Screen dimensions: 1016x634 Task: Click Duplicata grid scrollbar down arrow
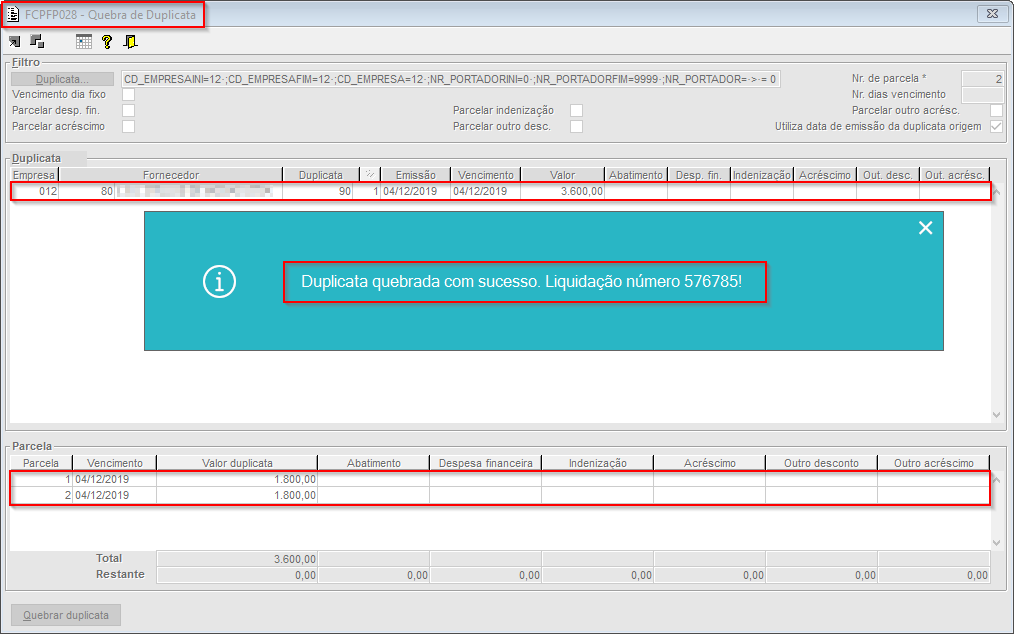[997, 415]
